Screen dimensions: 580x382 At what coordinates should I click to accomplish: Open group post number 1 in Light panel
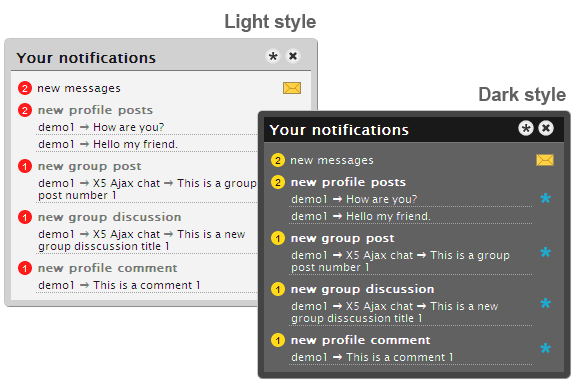[x=147, y=189]
